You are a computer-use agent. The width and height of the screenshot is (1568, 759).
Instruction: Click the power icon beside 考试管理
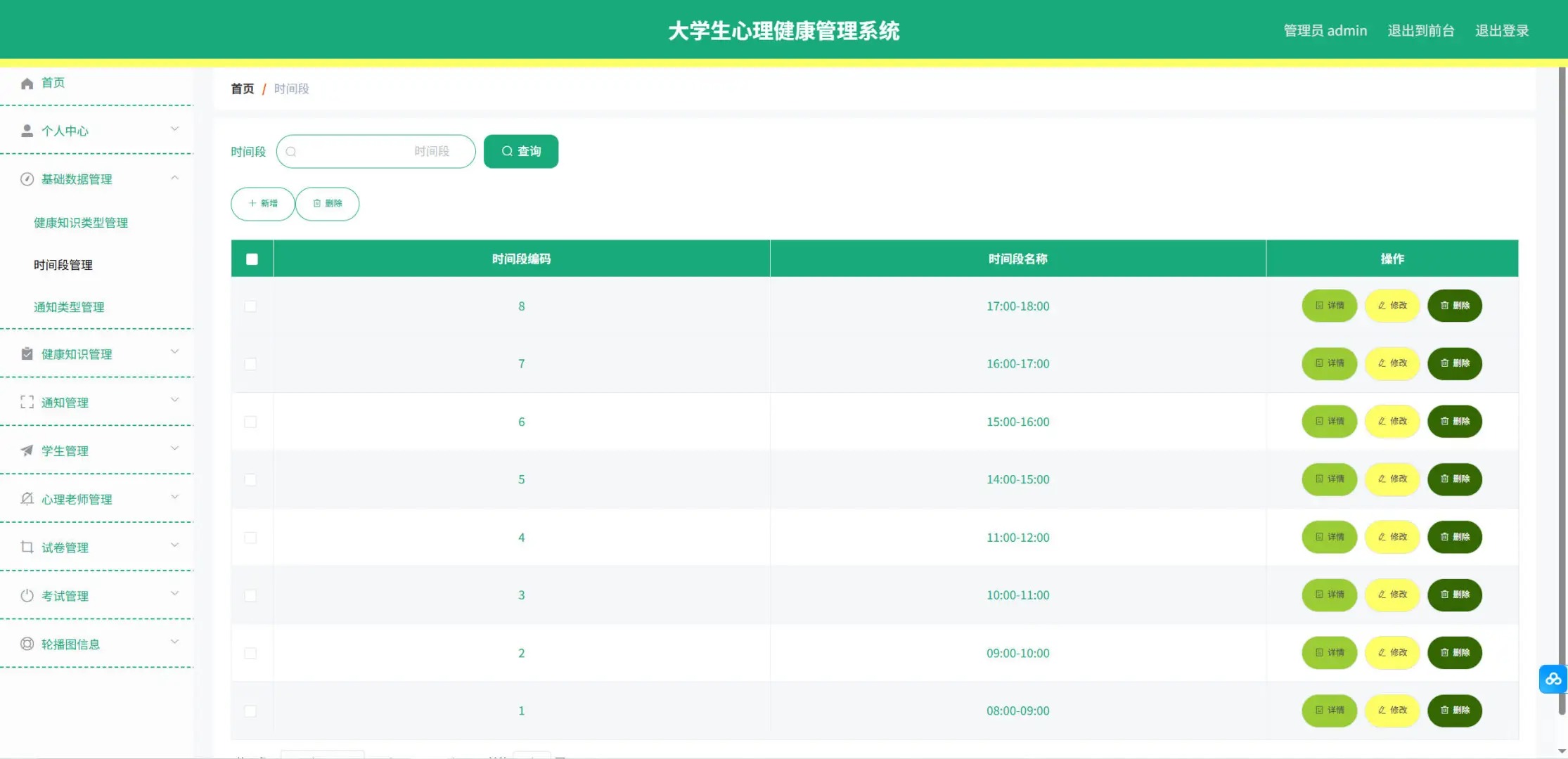tap(27, 595)
